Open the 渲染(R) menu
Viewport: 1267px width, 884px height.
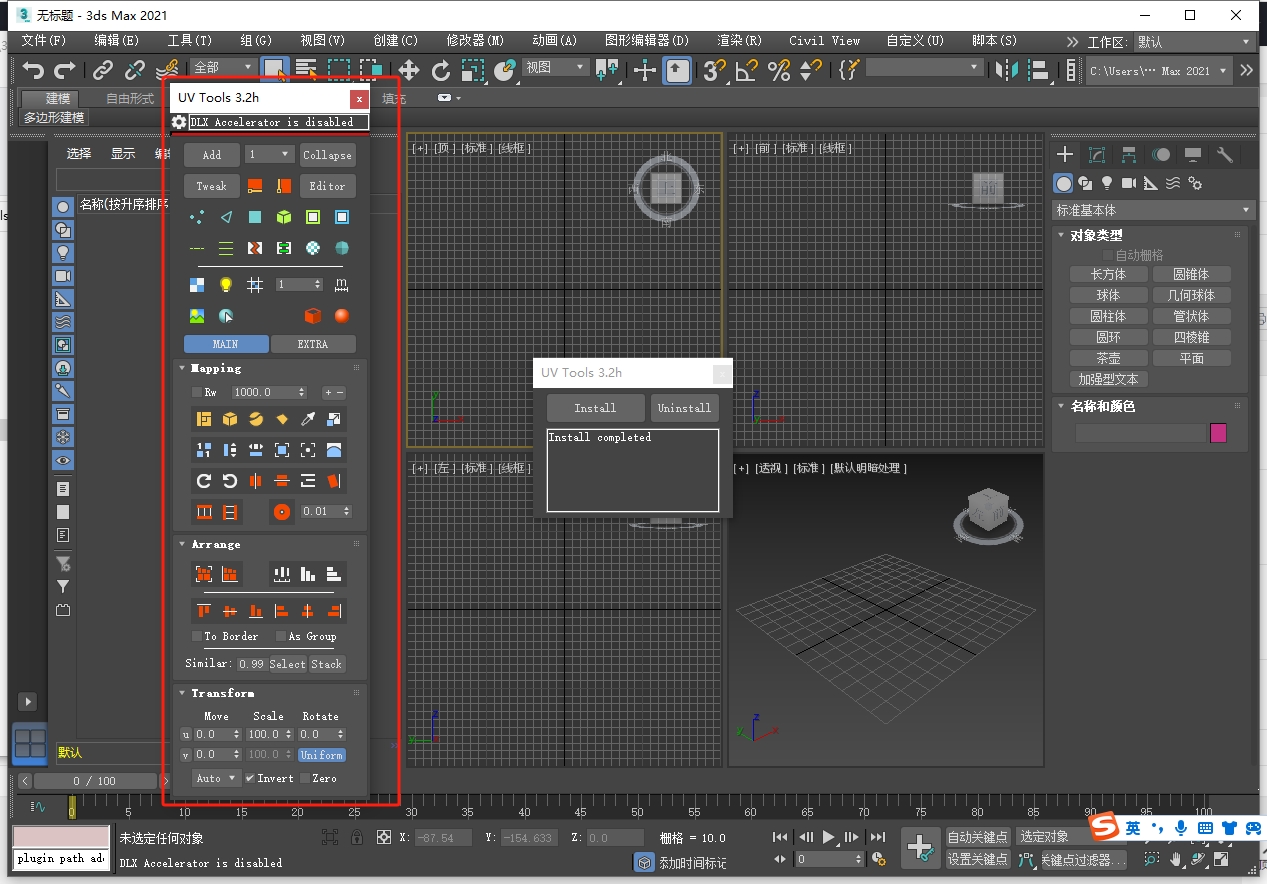pyautogui.click(x=738, y=41)
